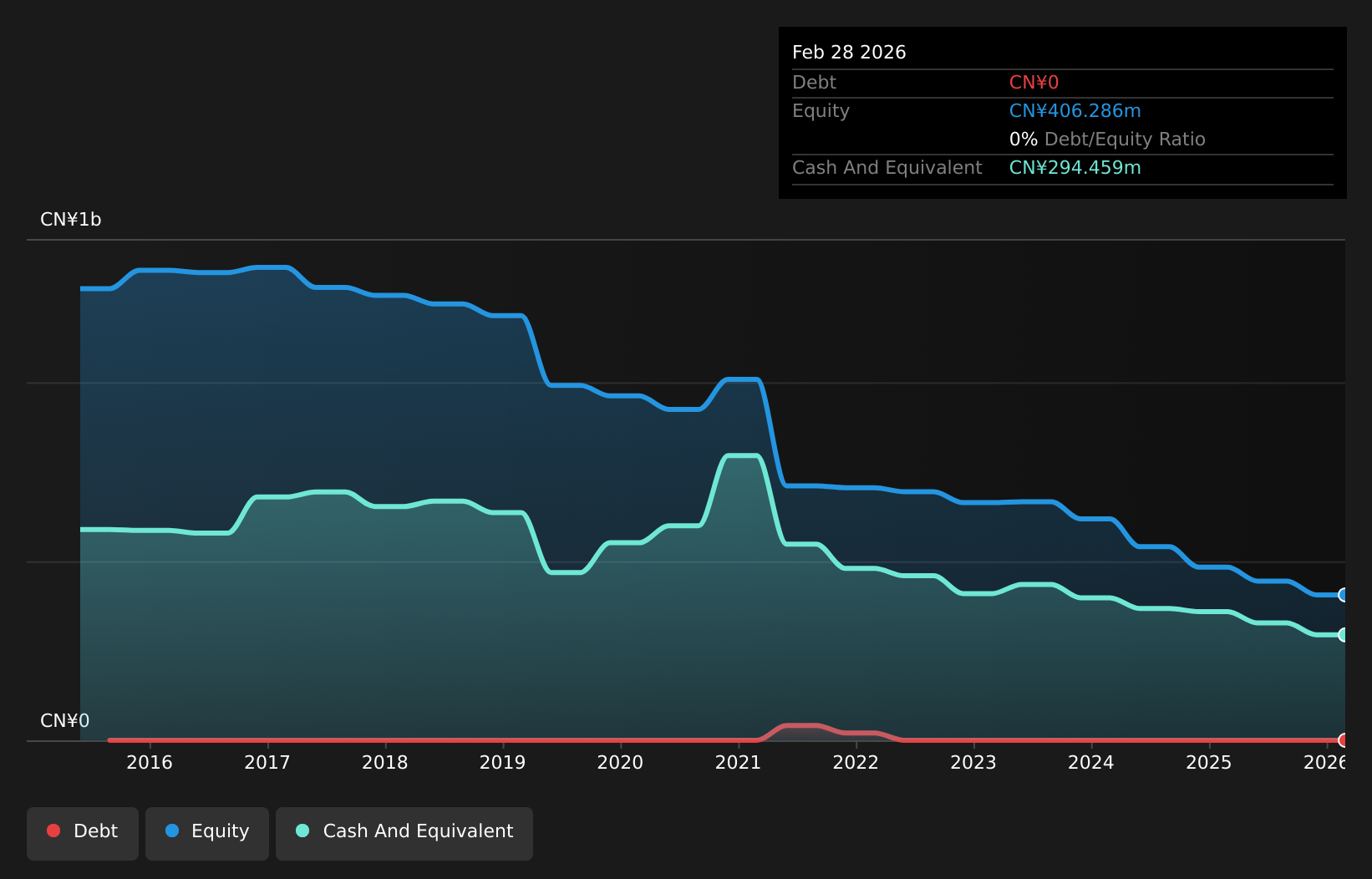Click the CN¥294.459m cash value
Screen dimensions: 1372x879
point(1075,168)
